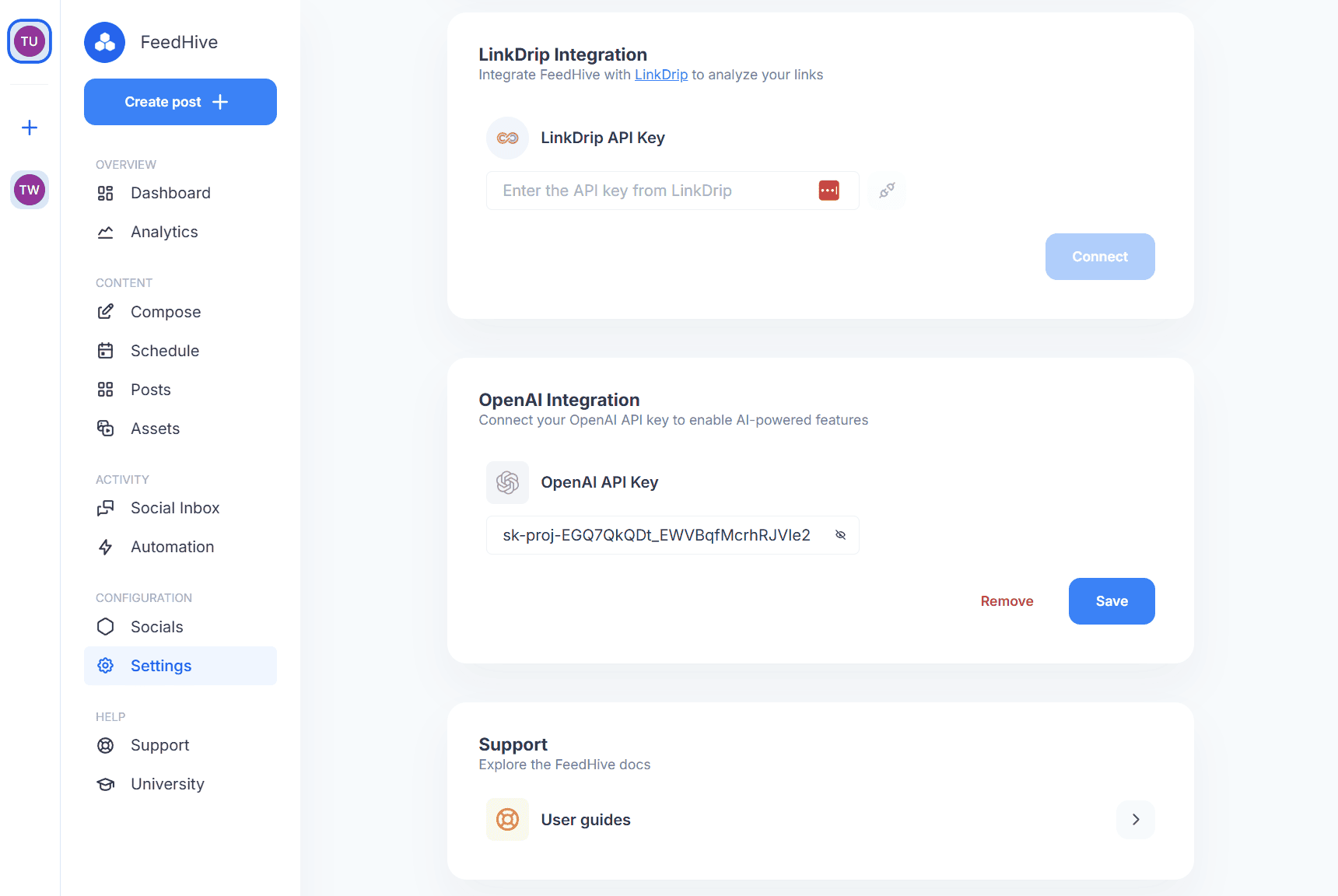Open Social Inbox
The width and height of the screenshot is (1338, 896).
tap(180, 508)
